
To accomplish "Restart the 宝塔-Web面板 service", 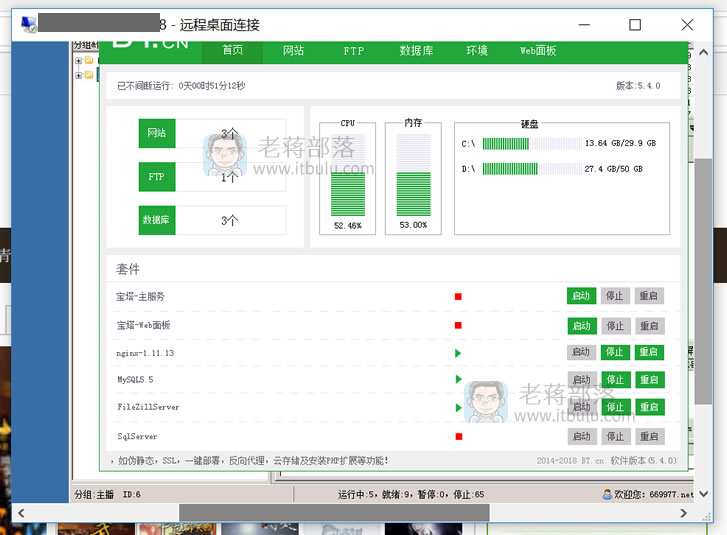I will pyautogui.click(x=649, y=326).
